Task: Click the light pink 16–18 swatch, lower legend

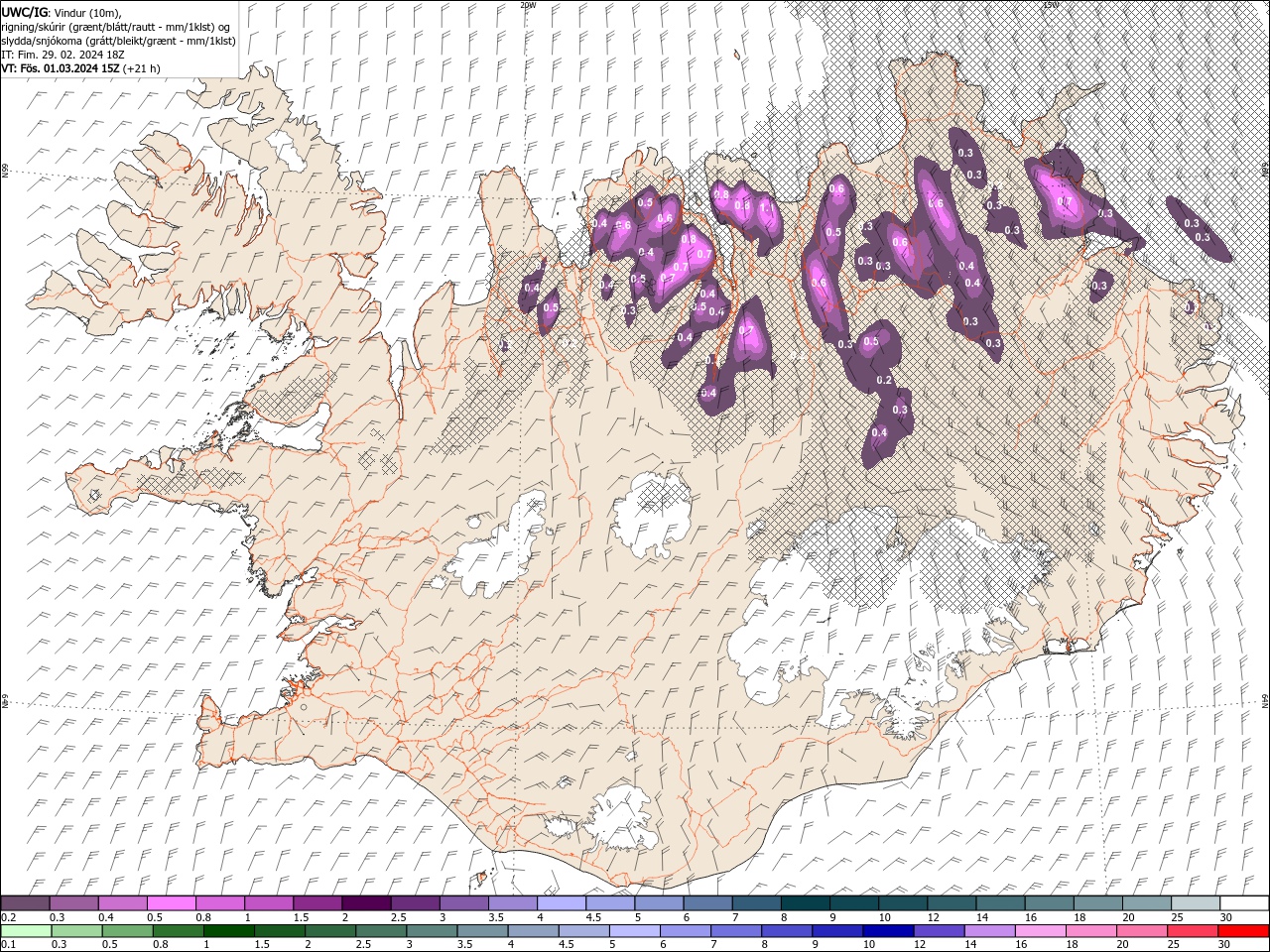Action: pos(1041,931)
